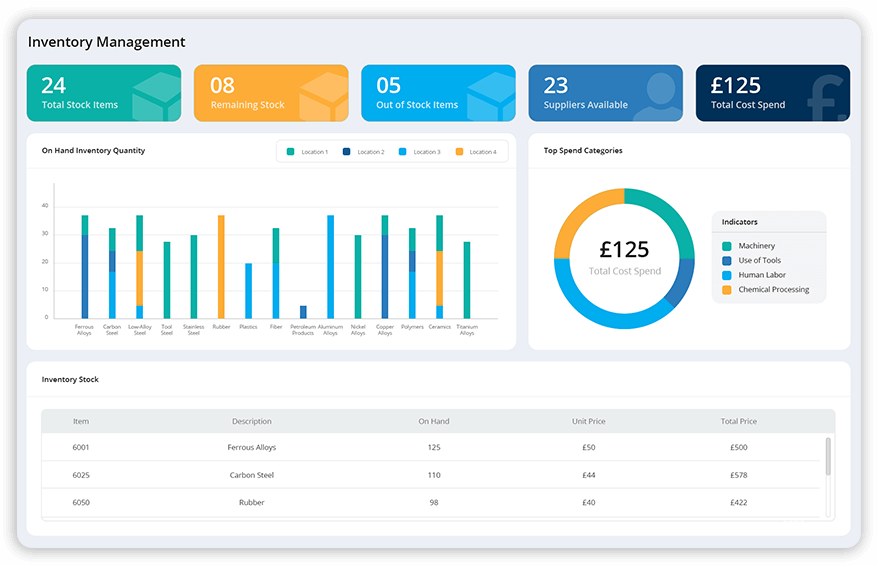The height and width of the screenshot is (566, 878).
Task: Click the Chemical Processing orange swatch
Action: coord(727,290)
